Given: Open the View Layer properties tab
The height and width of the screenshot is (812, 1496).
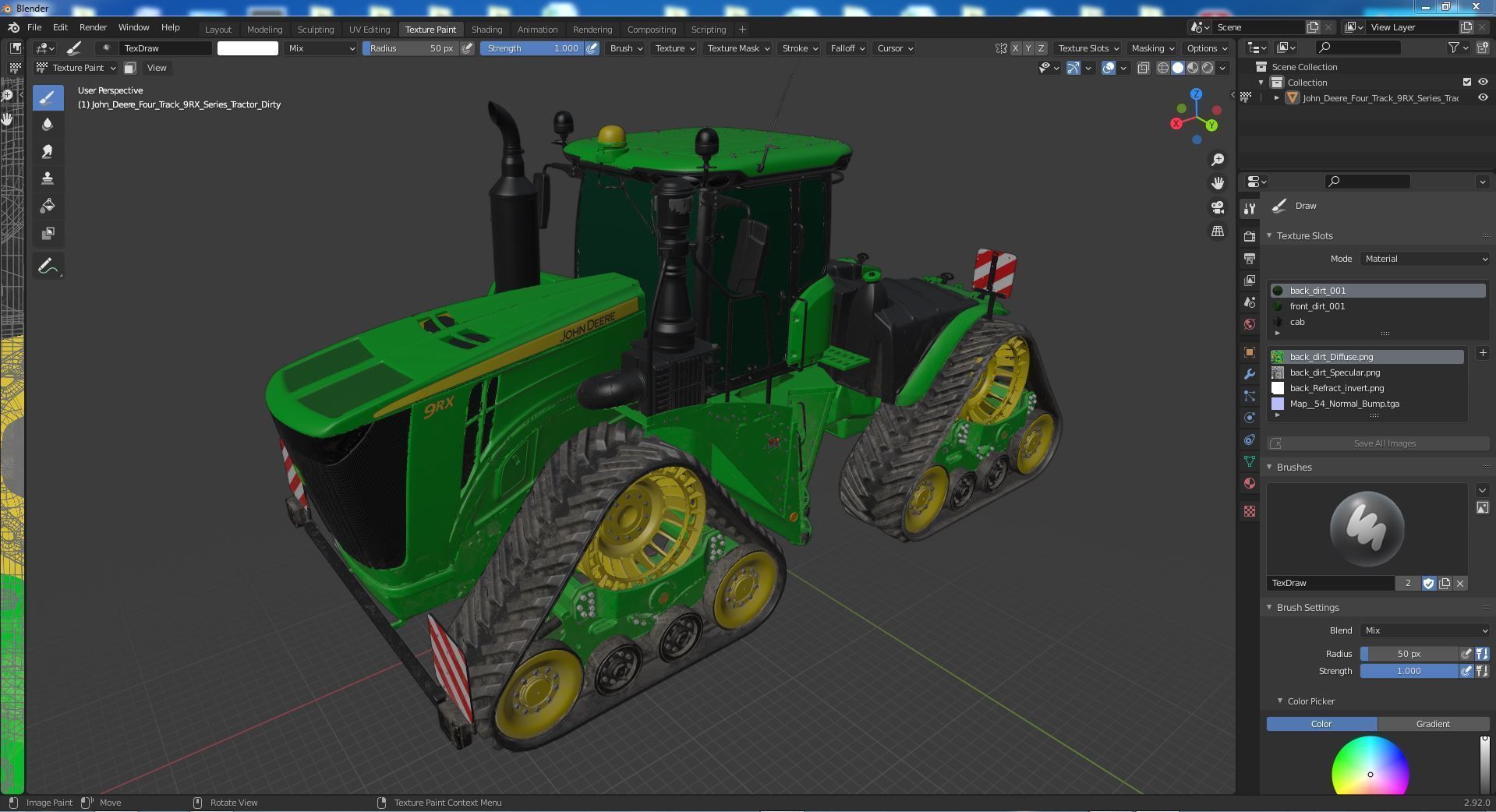Looking at the screenshot, I should [1250, 280].
